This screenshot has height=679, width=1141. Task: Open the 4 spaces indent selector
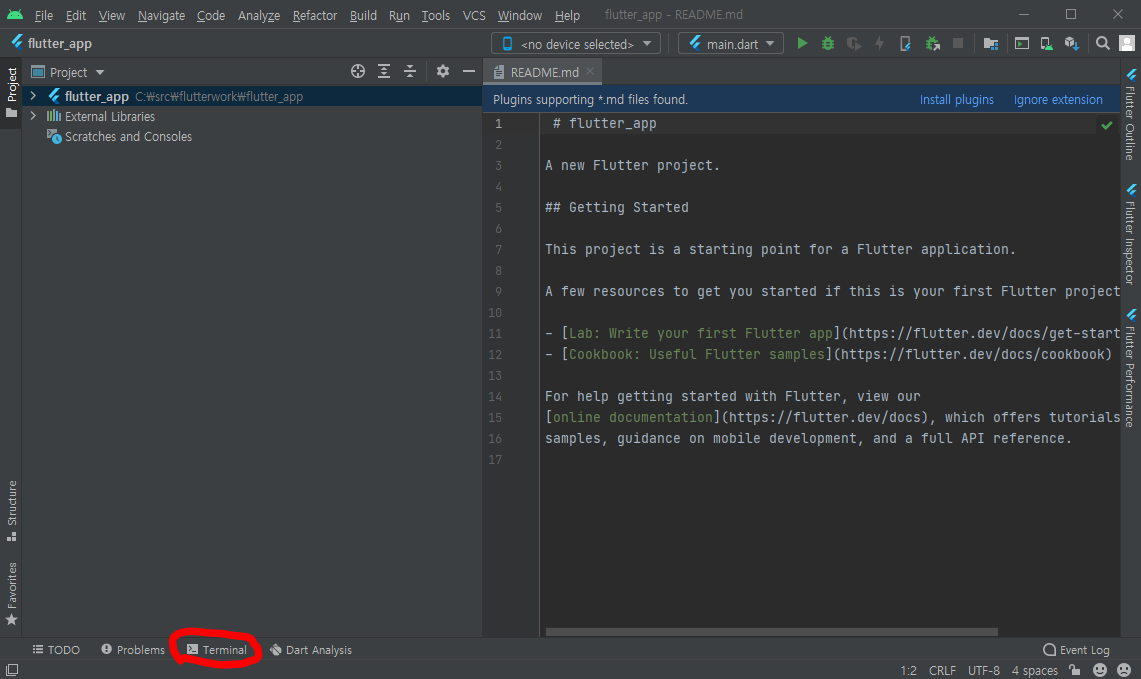coord(1034,670)
